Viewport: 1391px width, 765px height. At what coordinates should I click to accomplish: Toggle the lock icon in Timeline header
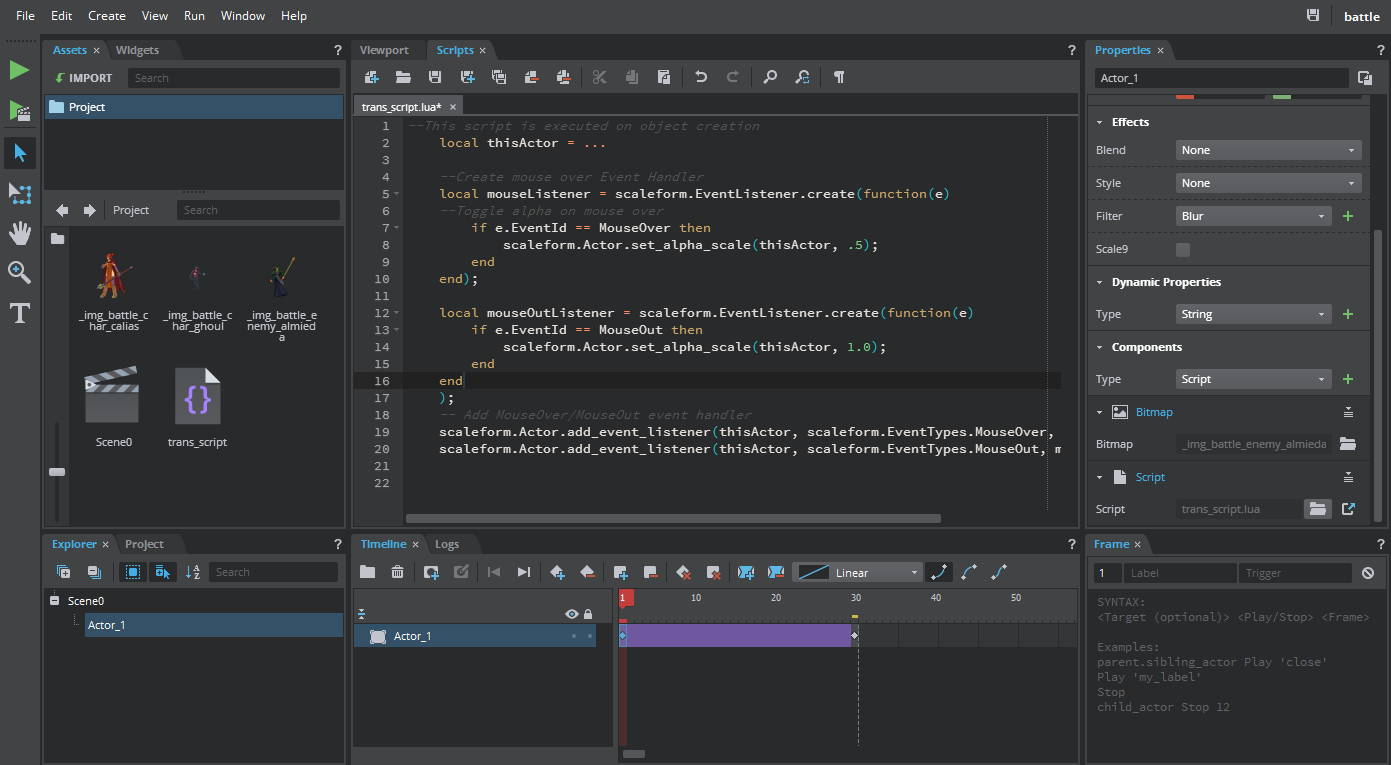click(x=588, y=614)
